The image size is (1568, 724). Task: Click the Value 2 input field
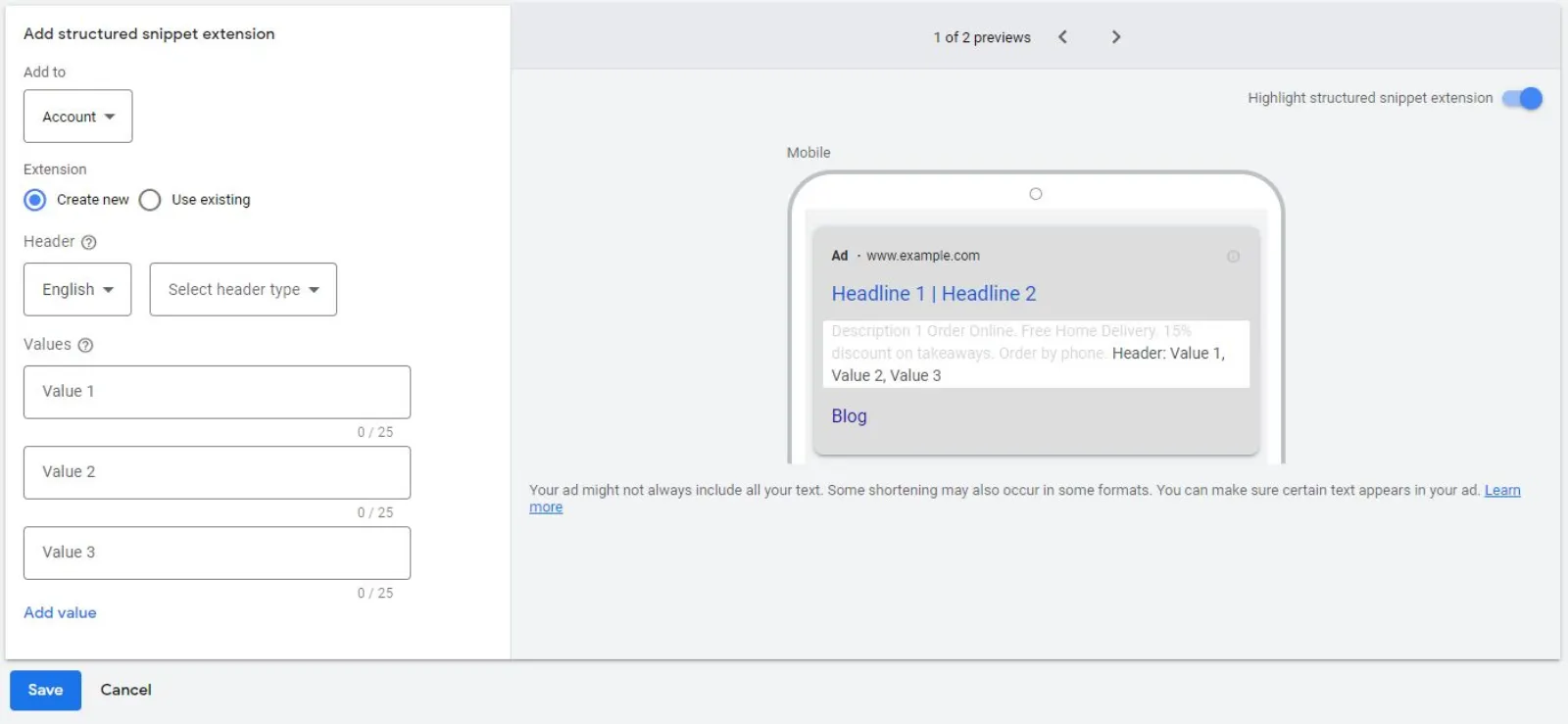coord(217,472)
